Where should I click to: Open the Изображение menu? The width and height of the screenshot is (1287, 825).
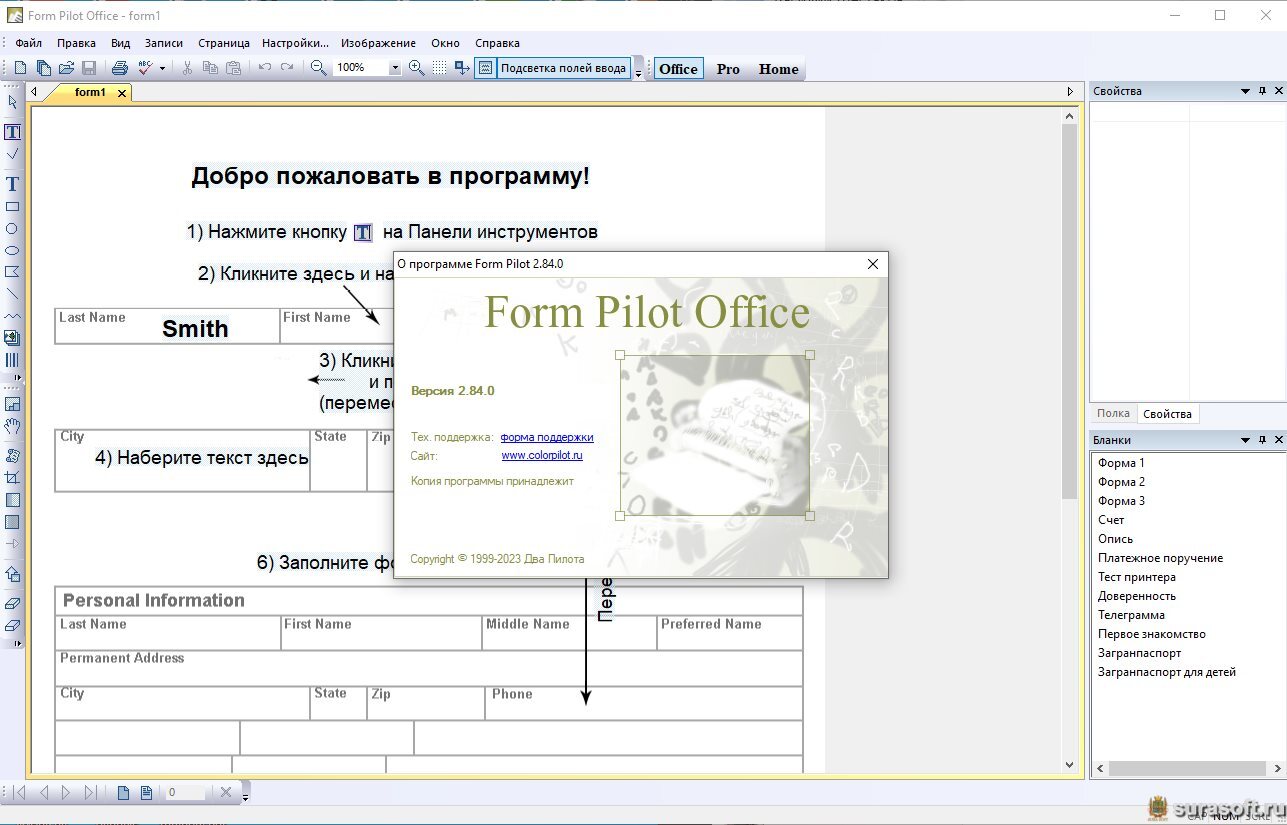pos(378,43)
